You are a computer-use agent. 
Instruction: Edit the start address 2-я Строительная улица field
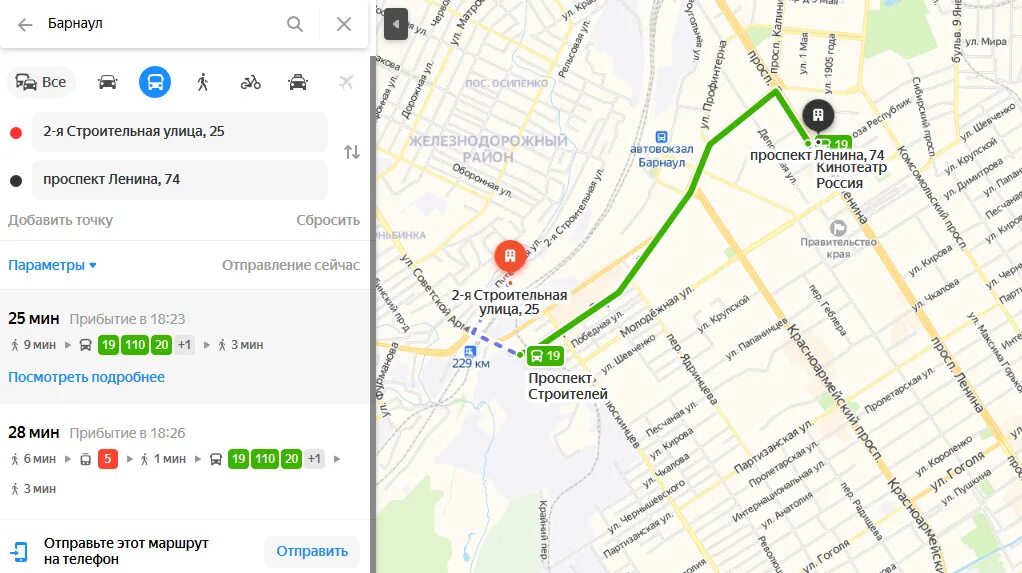[x=179, y=132]
